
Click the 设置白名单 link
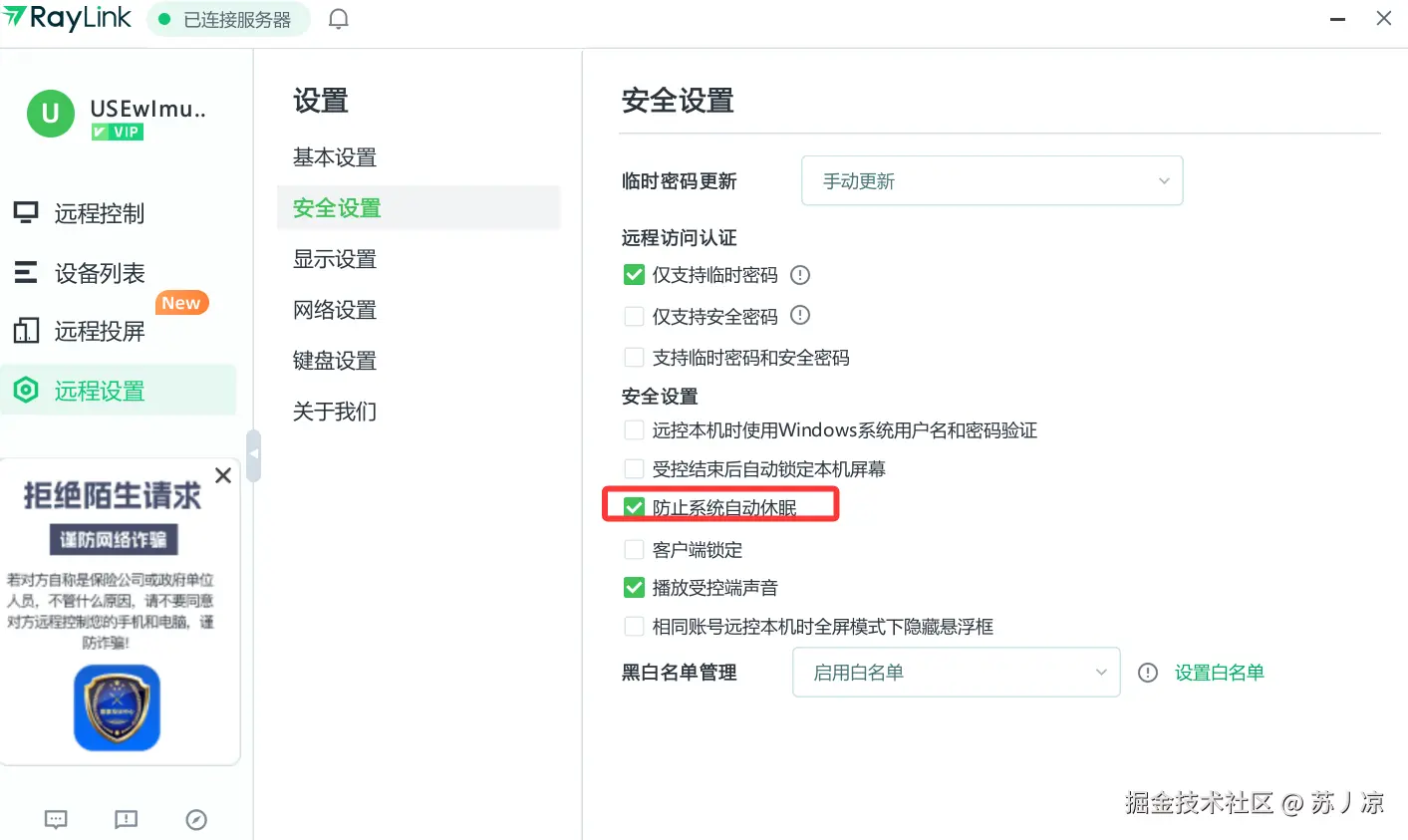(1219, 673)
